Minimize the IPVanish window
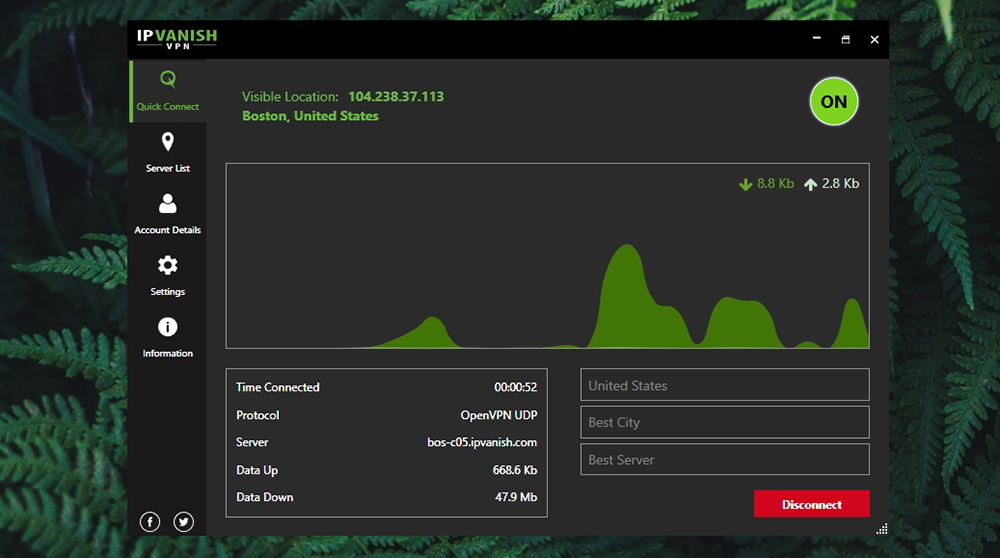Viewport: 1000px width, 558px height. pos(816,39)
